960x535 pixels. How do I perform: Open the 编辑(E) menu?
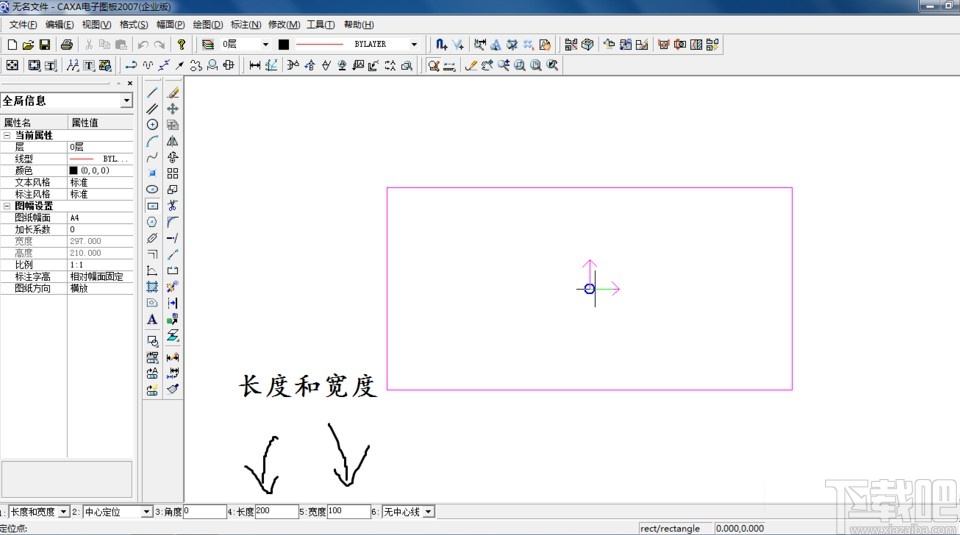[x=59, y=24]
